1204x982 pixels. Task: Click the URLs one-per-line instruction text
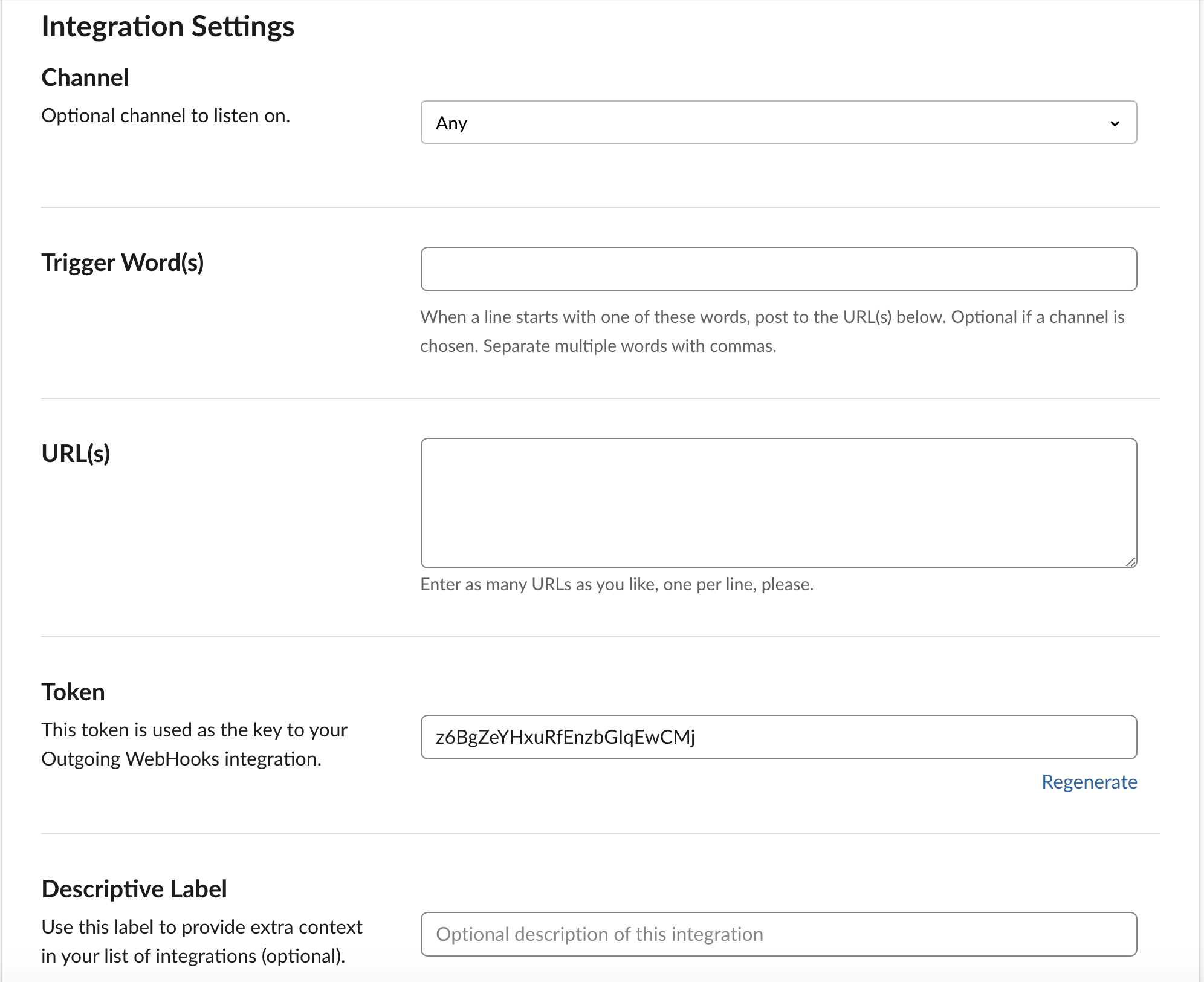[x=617, y=584]
